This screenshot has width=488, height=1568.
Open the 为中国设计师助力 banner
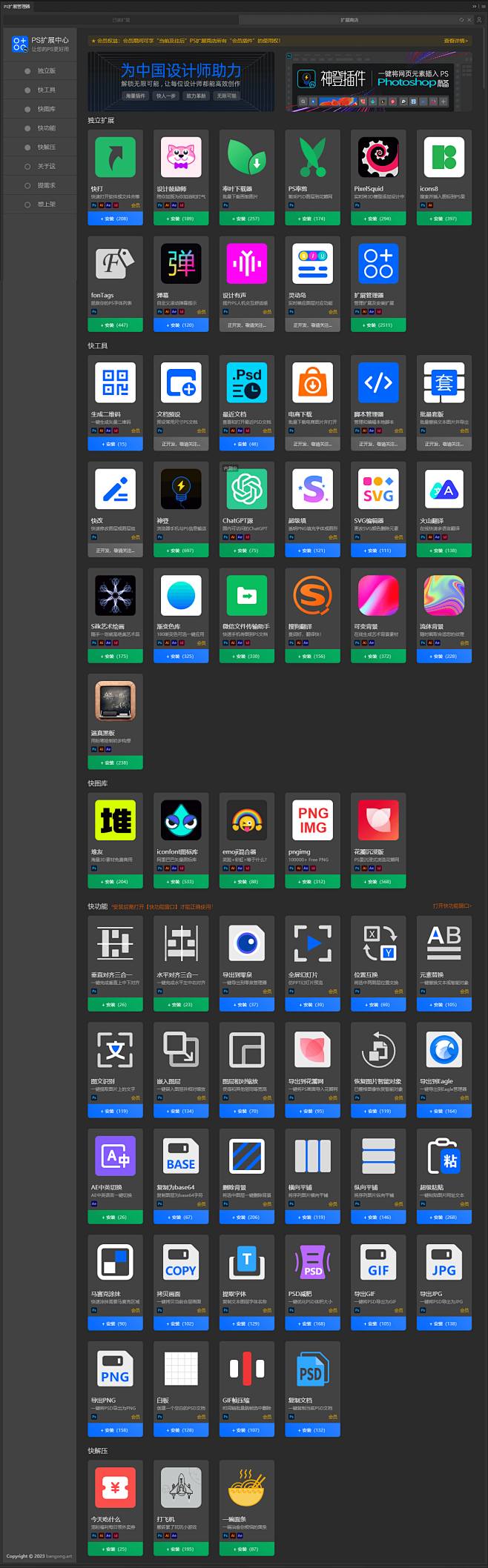coord(181,81)
